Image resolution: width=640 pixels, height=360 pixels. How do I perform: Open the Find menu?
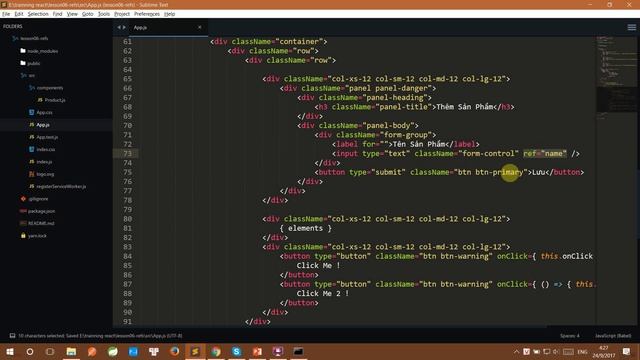(x=58, y=14)
